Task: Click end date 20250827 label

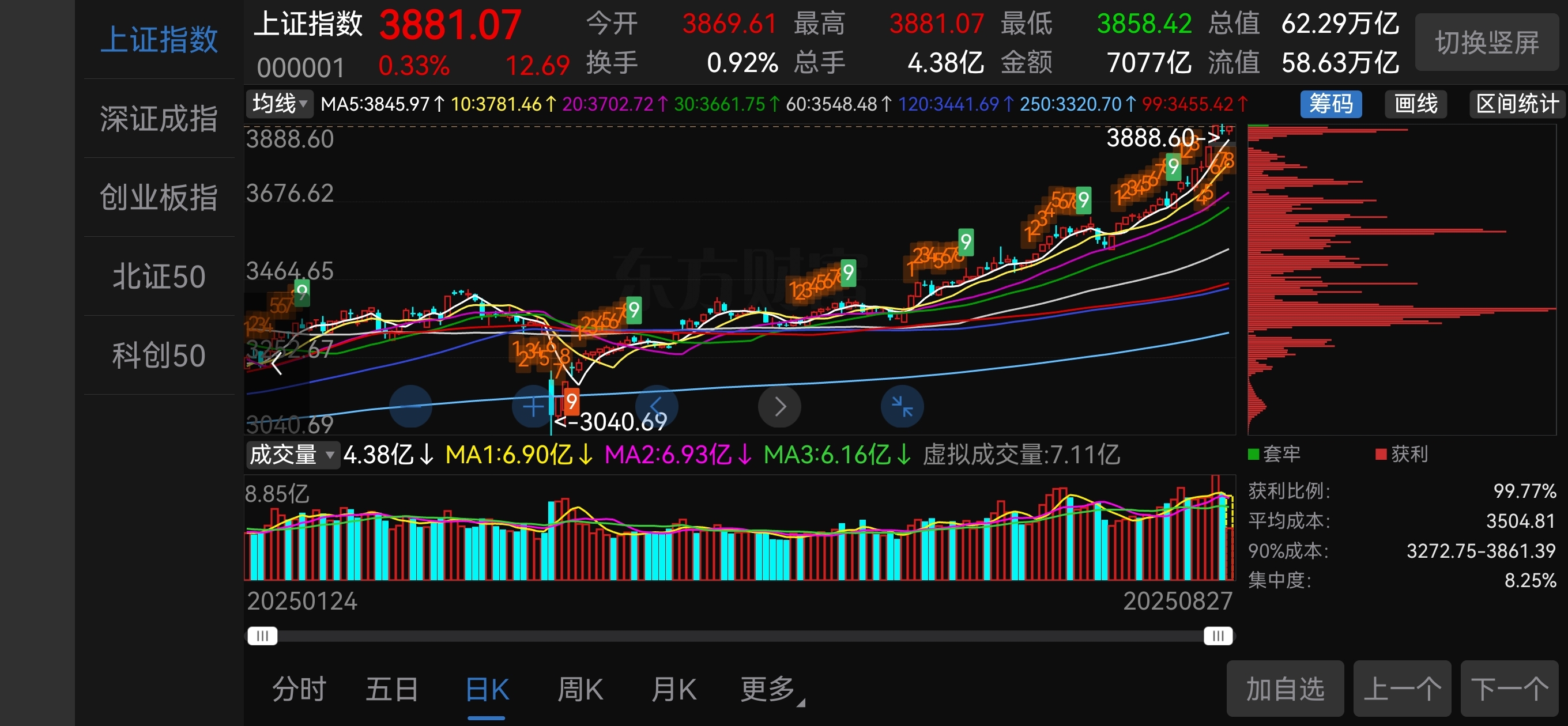Action: [1177, 601]
